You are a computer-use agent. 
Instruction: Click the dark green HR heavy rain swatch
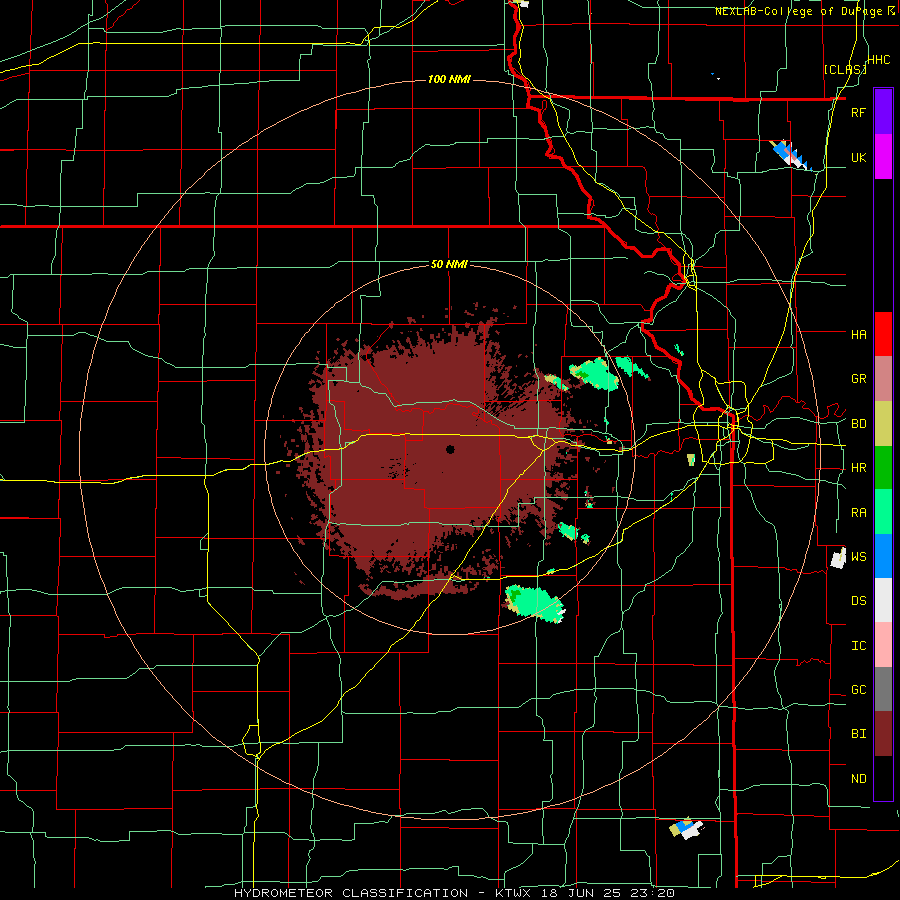883,468
